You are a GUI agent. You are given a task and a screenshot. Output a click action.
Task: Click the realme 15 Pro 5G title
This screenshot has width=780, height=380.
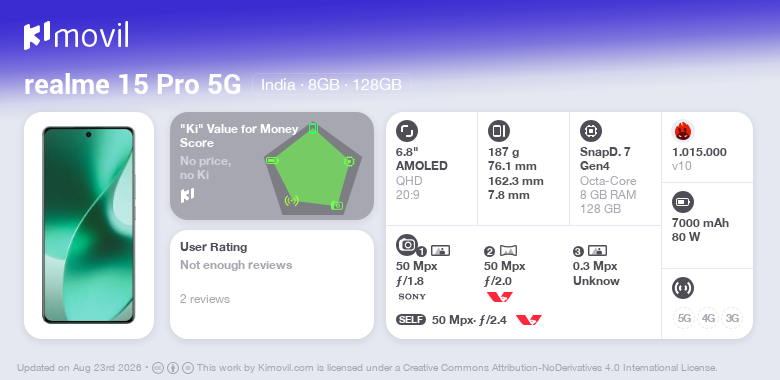[132, 85]
